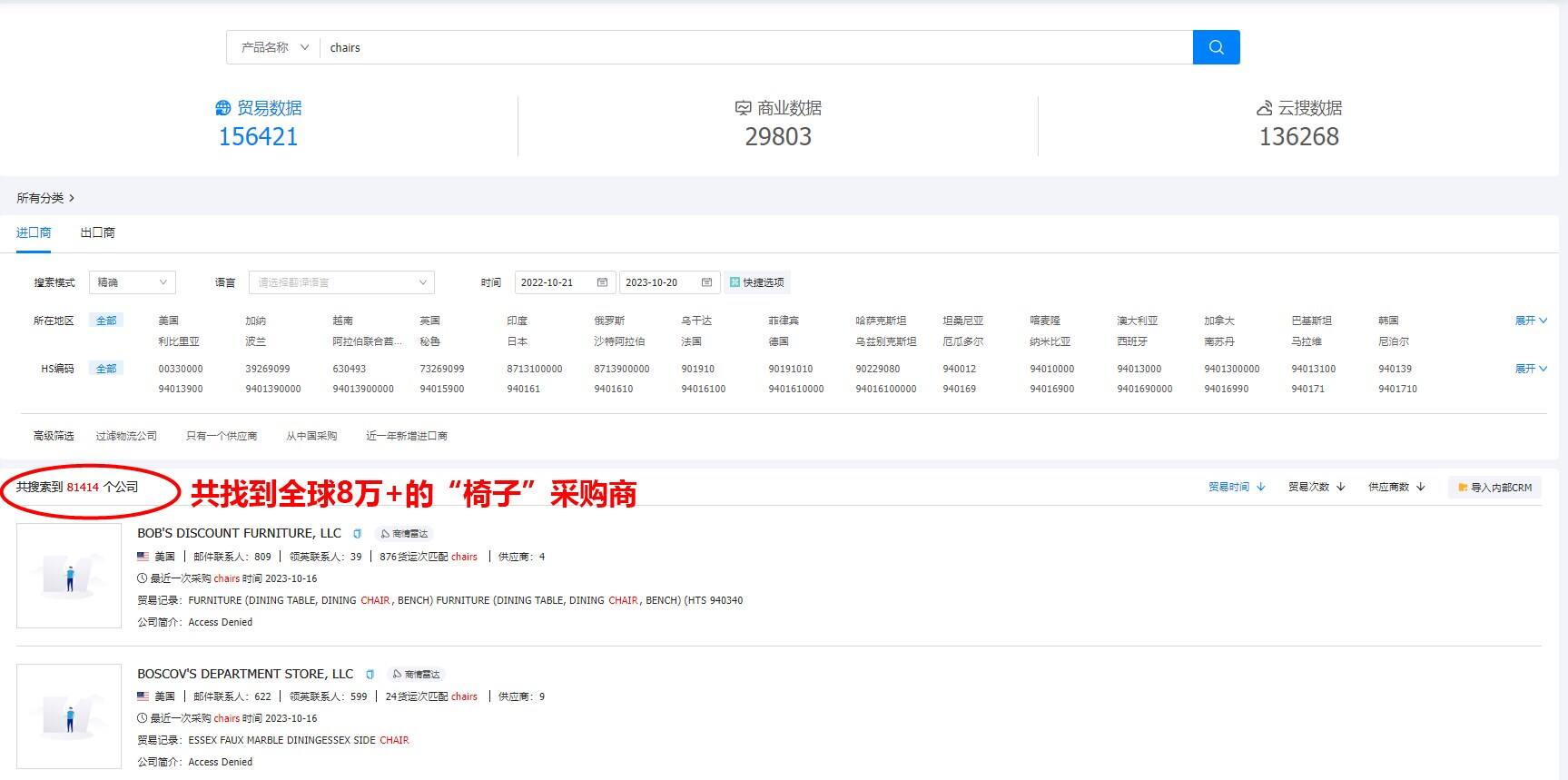Filter by region 德国

click(x=778, y=341)
